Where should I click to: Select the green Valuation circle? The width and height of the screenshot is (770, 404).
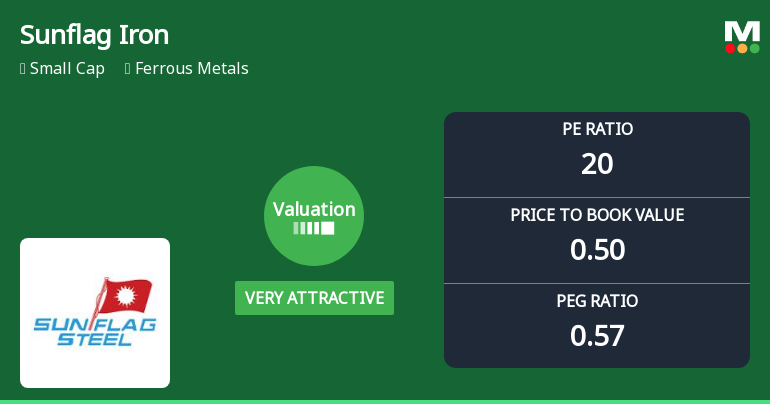coord(314,216)
